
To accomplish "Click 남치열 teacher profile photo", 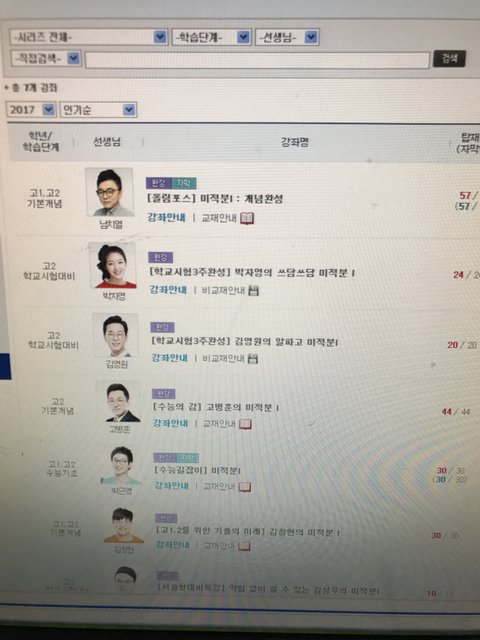I will [x=109, y=192].
